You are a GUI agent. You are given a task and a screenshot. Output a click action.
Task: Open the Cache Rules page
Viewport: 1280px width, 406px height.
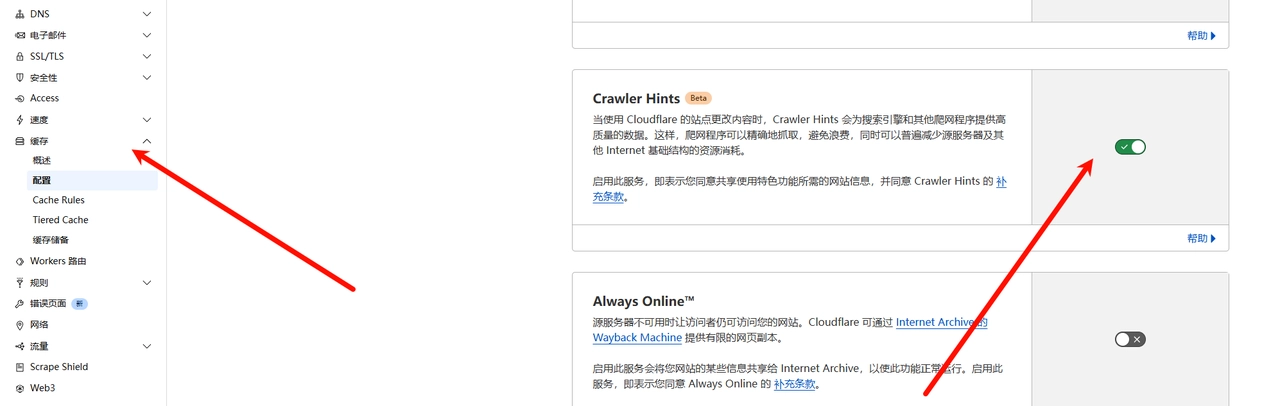pyautogui.click(x=58, y=200)
